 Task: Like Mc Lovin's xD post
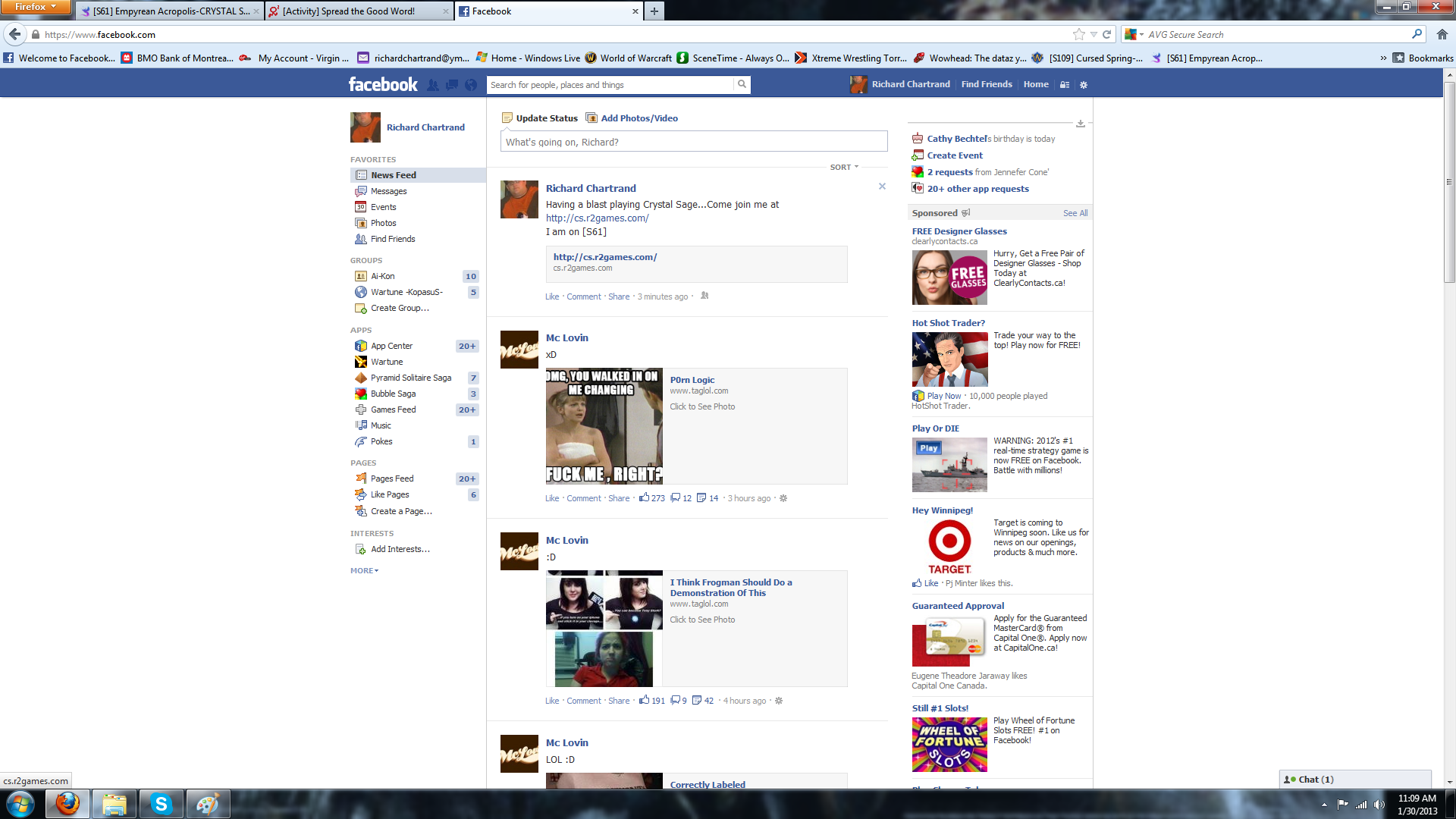coord(551,498)
